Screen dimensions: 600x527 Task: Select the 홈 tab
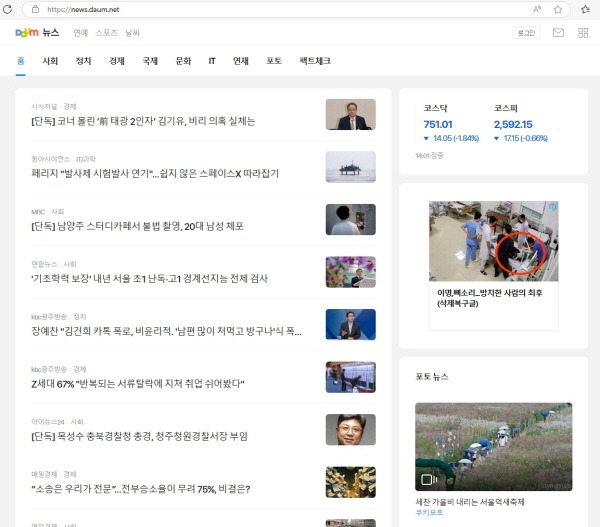[x=21, y=61]
